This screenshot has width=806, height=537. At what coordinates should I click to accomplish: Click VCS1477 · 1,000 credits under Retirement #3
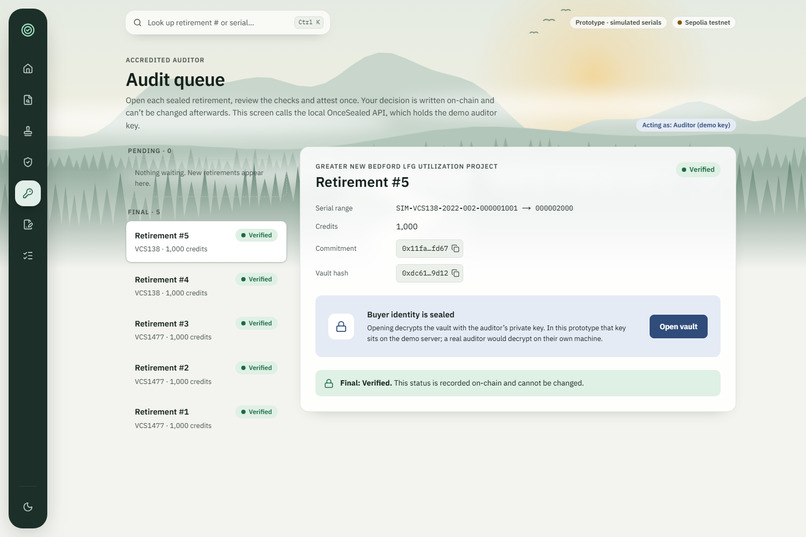coord(173,337)
